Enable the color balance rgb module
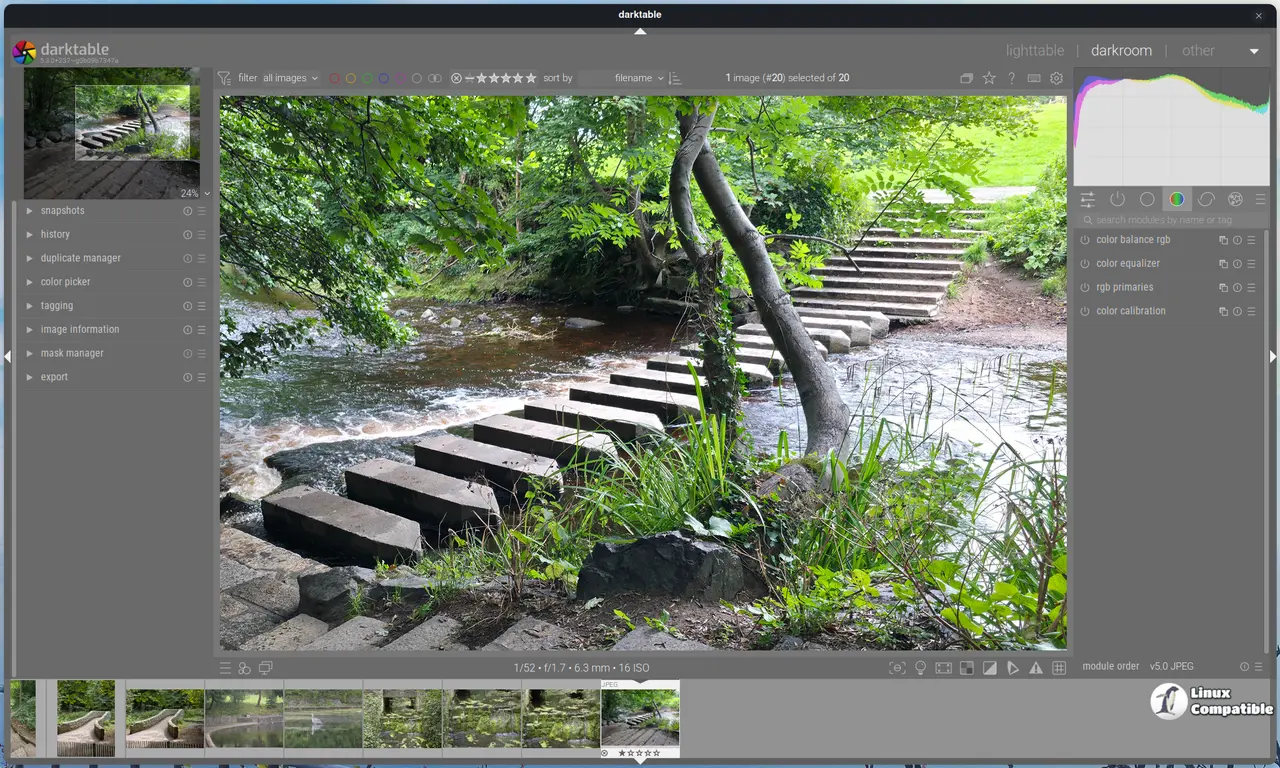1280x768 pixels. (1085, 240)
